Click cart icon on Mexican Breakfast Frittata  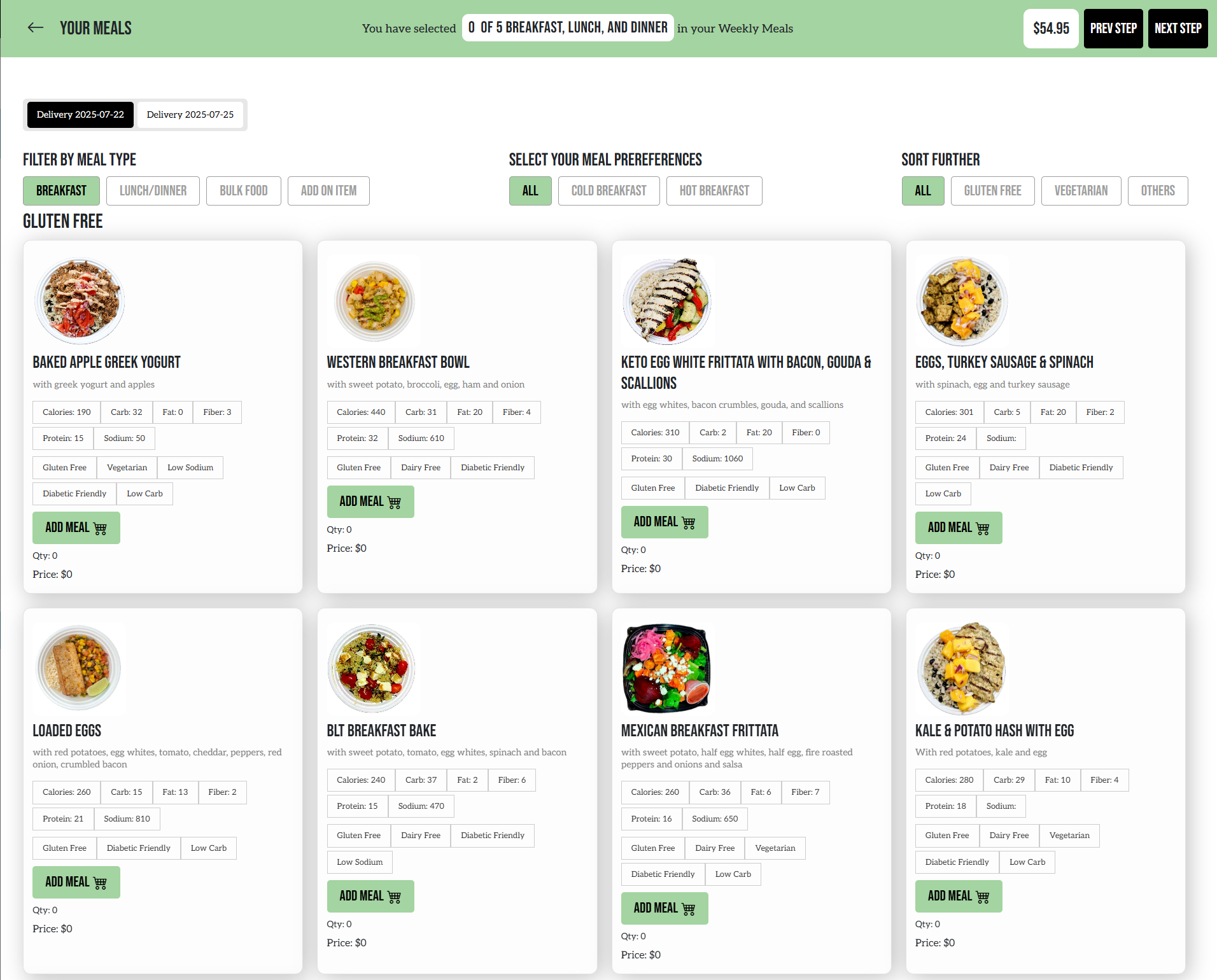pyautogui.click(x=688, y=909)
